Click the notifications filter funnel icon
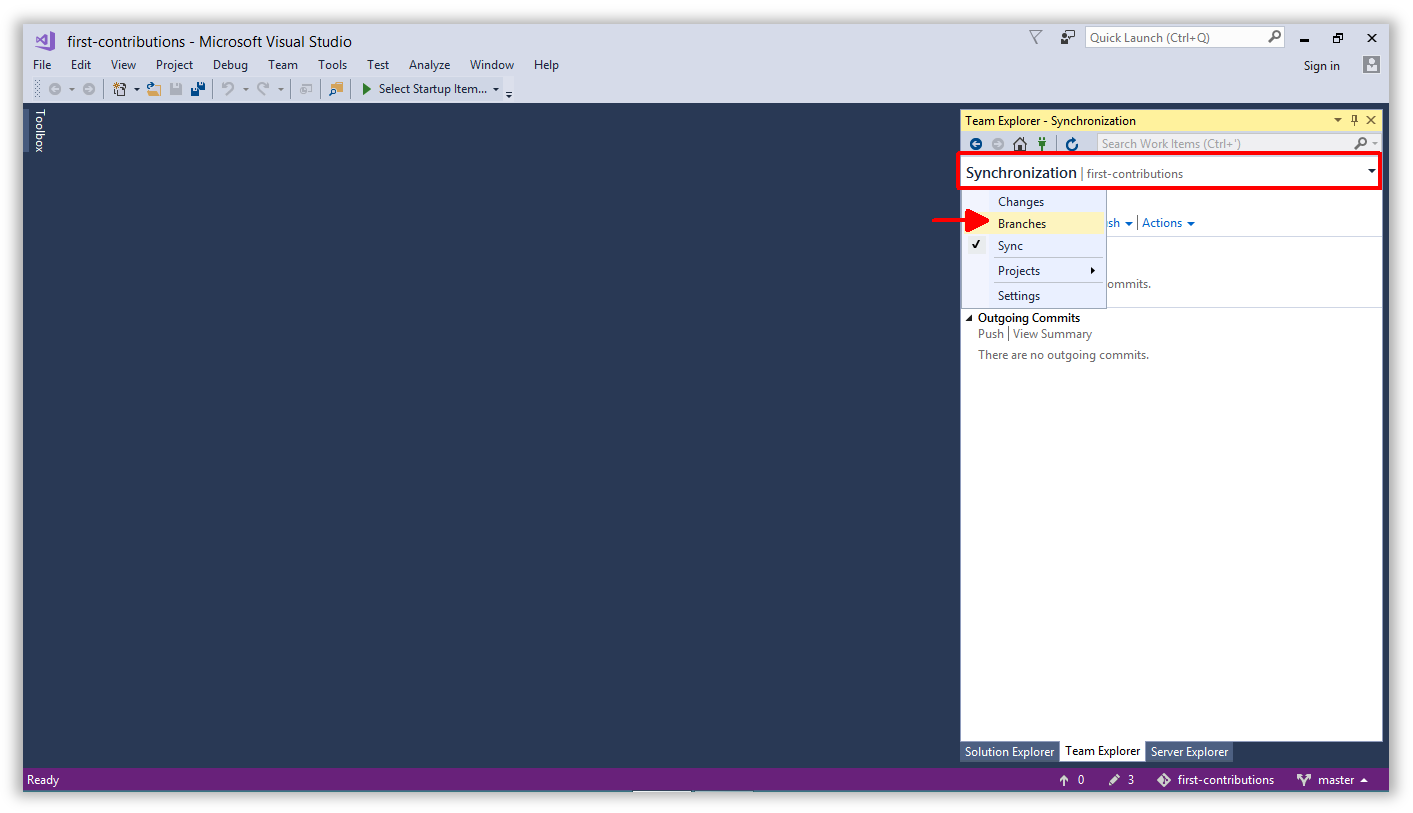This screenshot has height=813, width=1413. coord(1036,37)
